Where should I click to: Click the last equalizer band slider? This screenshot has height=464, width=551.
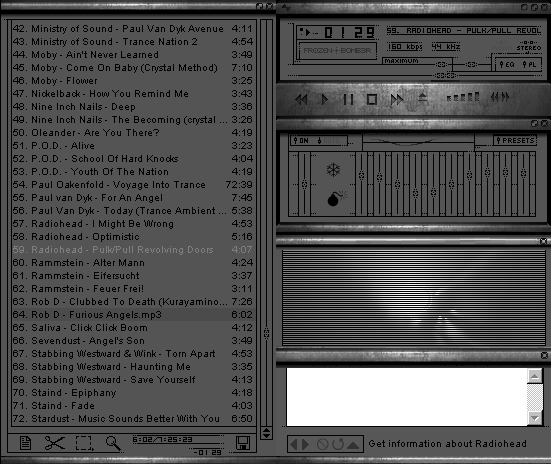point(524,173)
